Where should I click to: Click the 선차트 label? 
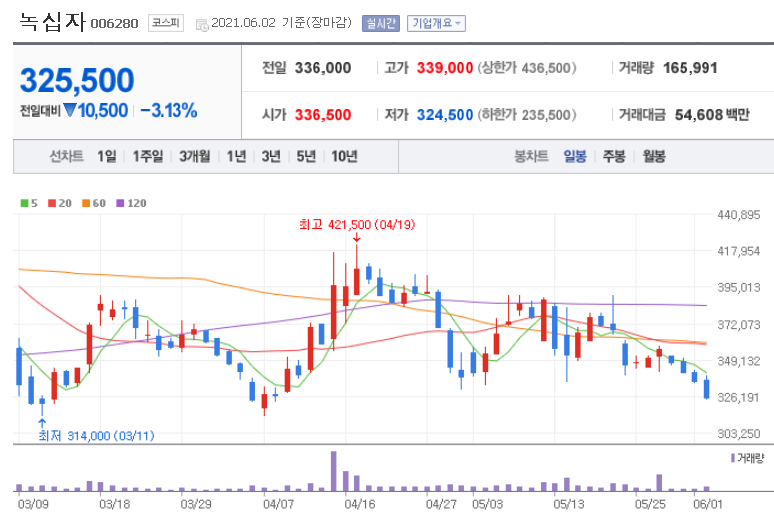pos(66,156)
